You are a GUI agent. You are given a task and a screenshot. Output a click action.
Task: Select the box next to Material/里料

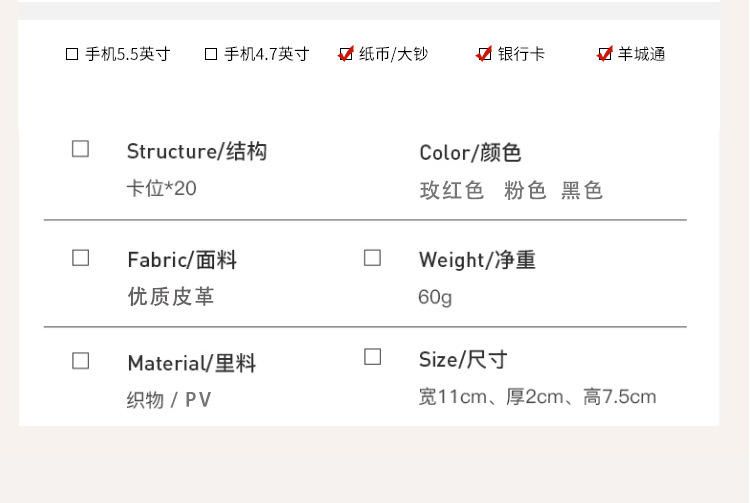coord(81,361)
